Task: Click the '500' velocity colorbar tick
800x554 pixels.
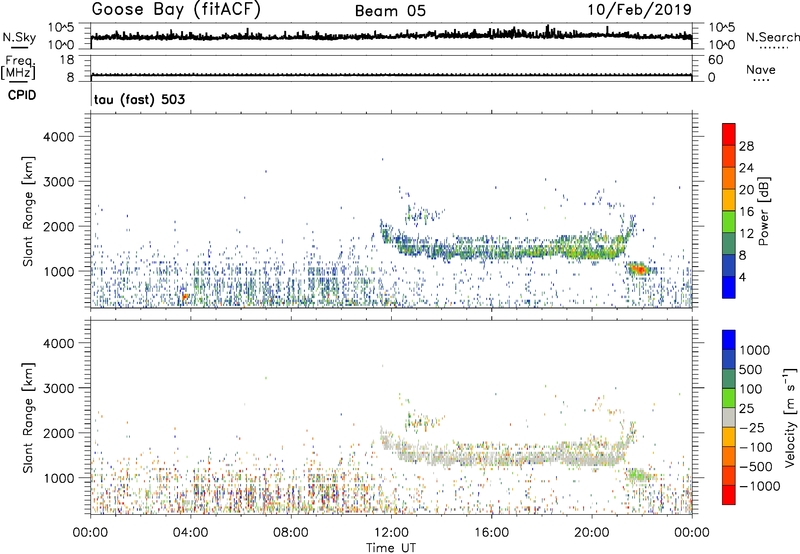Action: [751, 369]
